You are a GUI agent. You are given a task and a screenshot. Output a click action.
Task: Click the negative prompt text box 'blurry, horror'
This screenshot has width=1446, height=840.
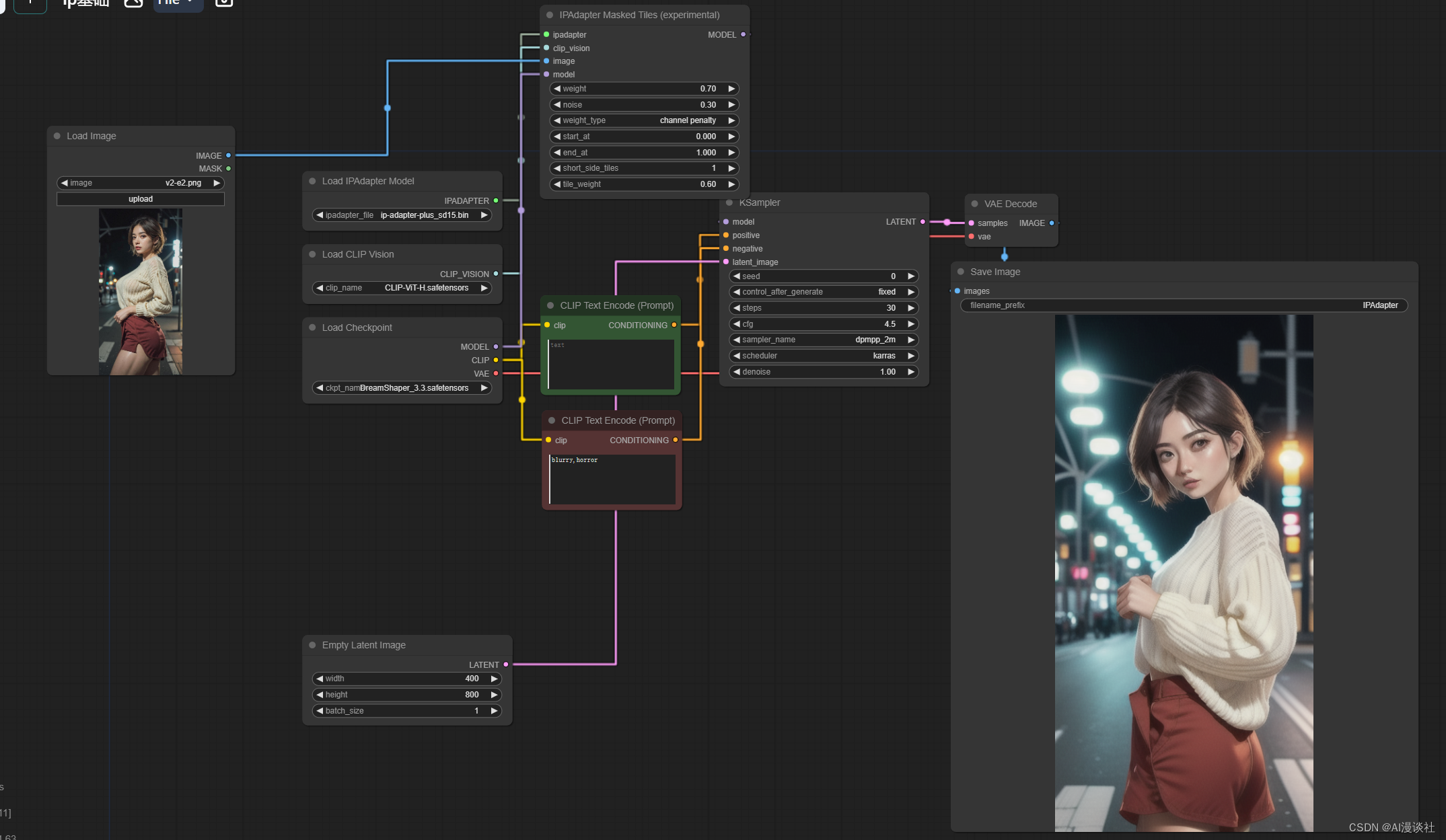(612, 479)
